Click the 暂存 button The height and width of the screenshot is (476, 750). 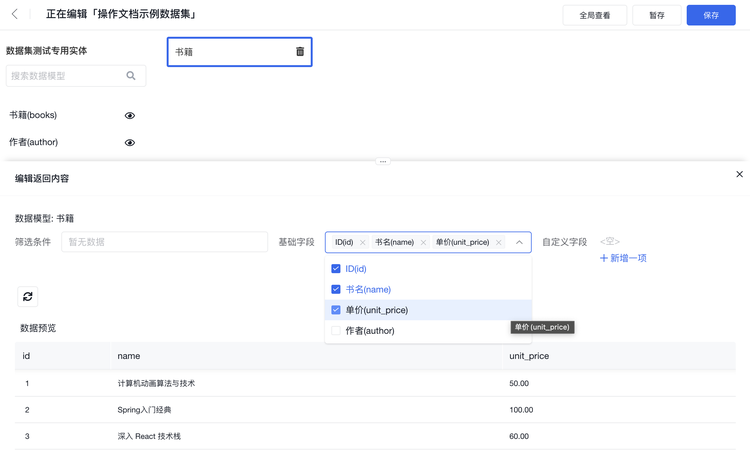657,15
